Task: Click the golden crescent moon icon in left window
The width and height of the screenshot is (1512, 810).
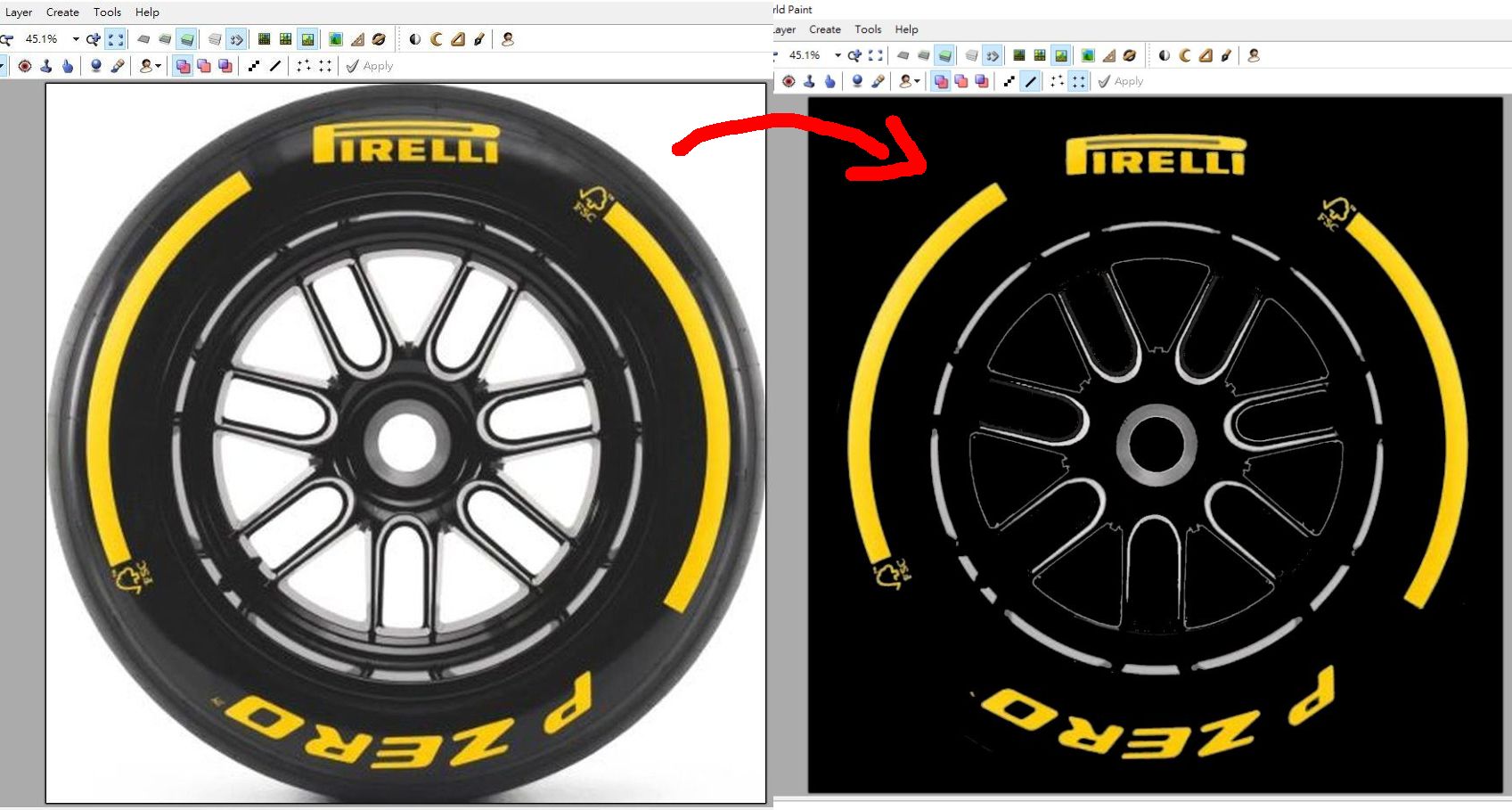Action: click(437, 39)
